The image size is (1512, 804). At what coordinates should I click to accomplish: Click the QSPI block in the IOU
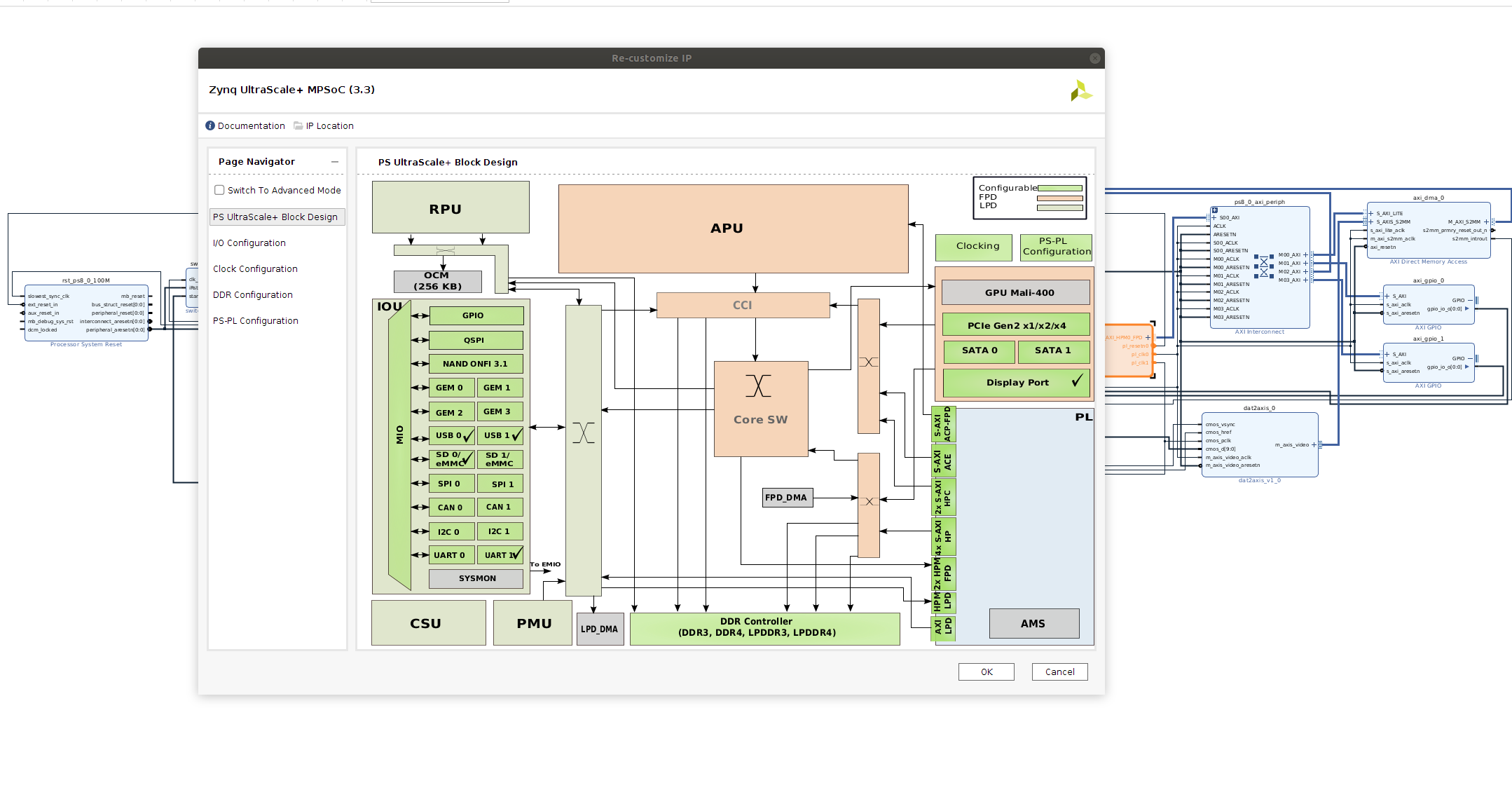pyautogui.click(x=475, y=340)
